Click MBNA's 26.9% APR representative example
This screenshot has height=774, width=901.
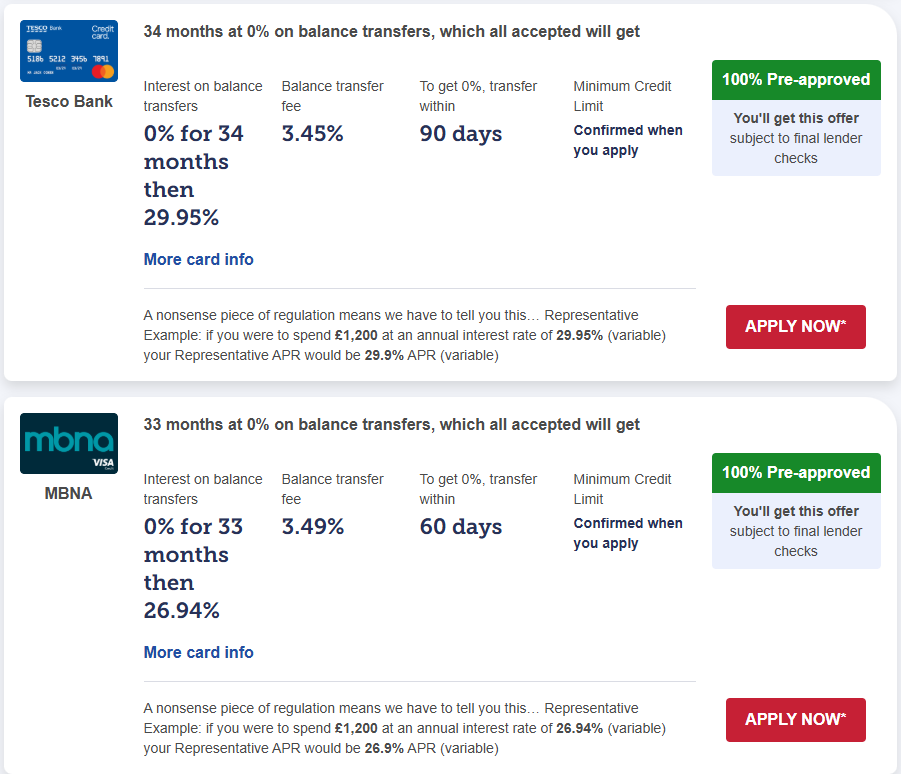(x=405, y=728)
